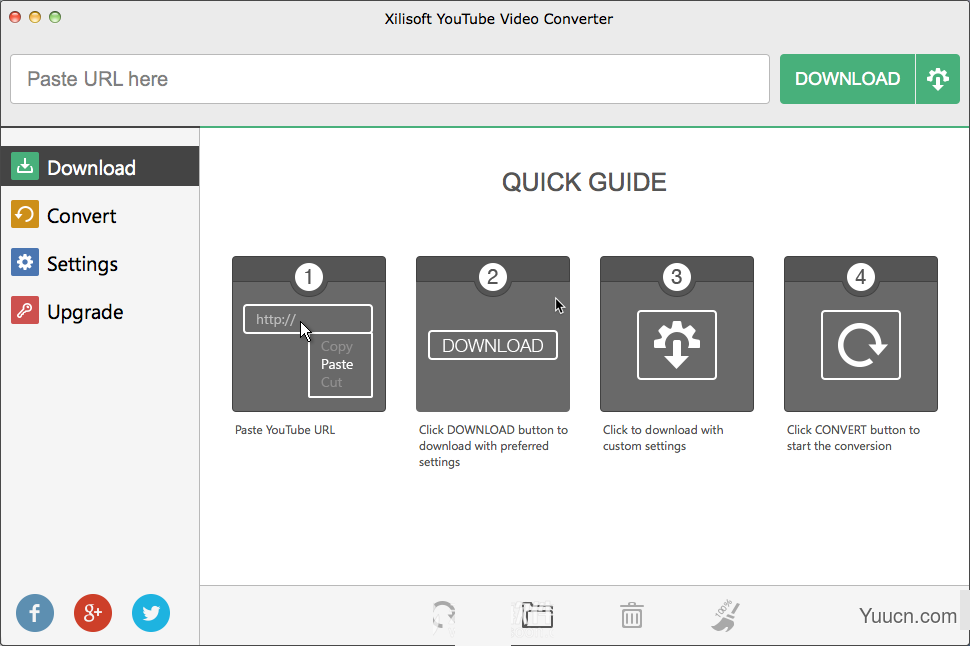The width and height of the screenshot is (970, 646).
Task: Click inside the Paste URL here field
Action: pyautogui.click(x=390, y=78)
